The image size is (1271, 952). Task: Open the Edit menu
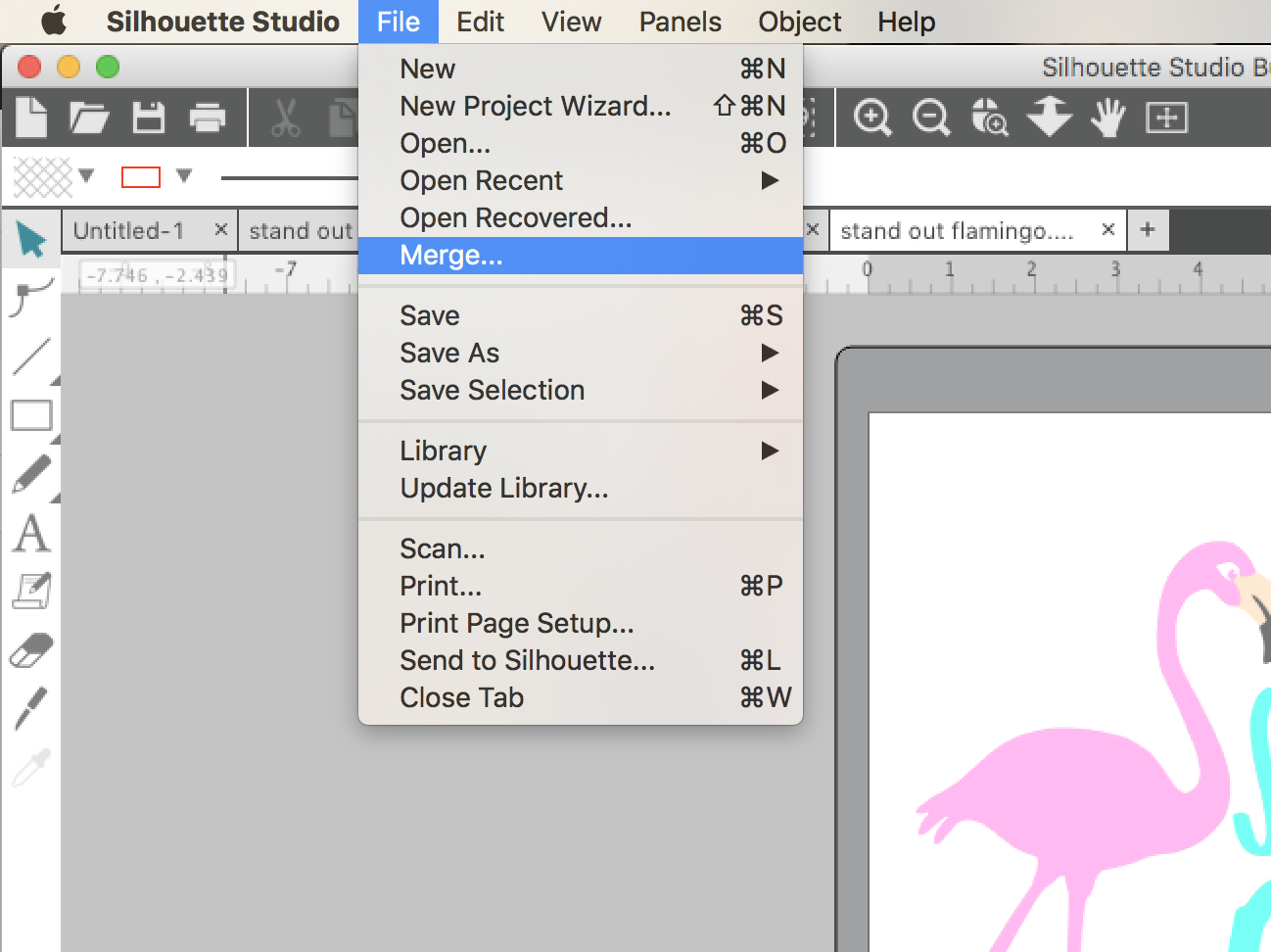tap(480, 22)
